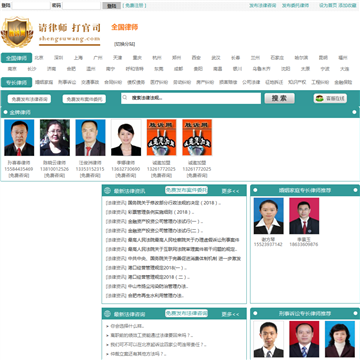Click the globe icon beside 最新法律咨询

(107, 314)
